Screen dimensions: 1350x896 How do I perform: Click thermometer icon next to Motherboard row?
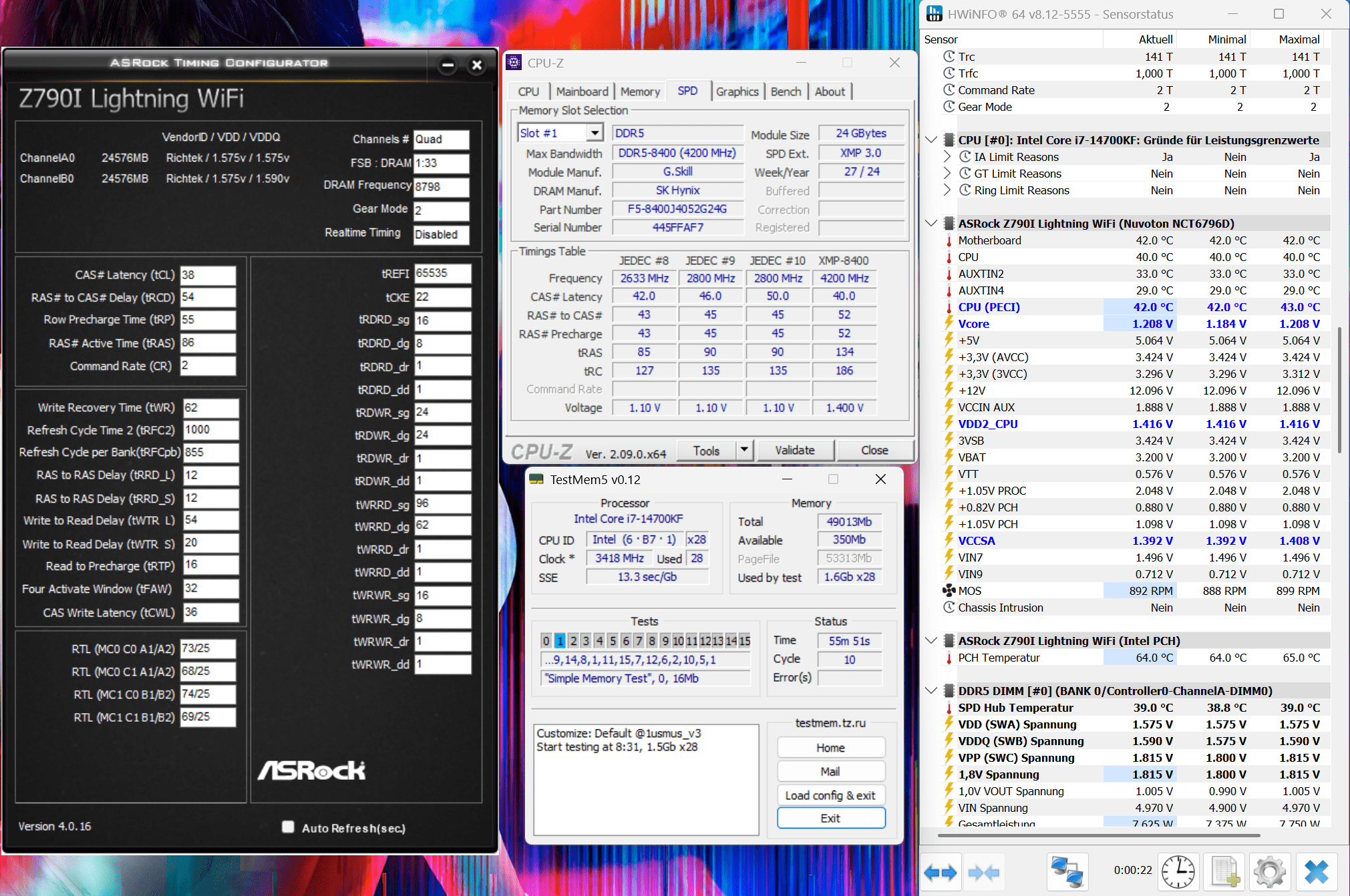coord(949,240)
